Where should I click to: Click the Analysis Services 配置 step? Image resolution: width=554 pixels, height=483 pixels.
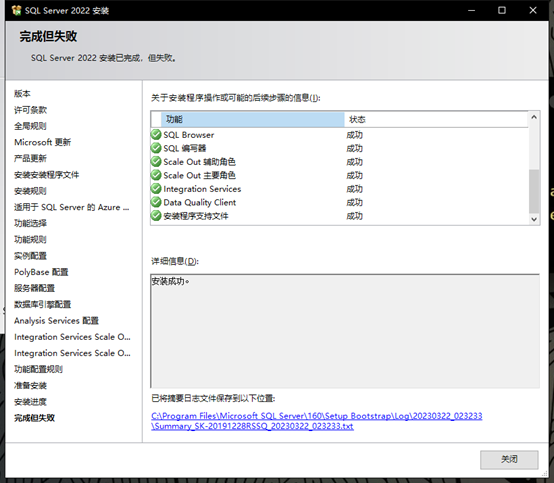[57, 320]
